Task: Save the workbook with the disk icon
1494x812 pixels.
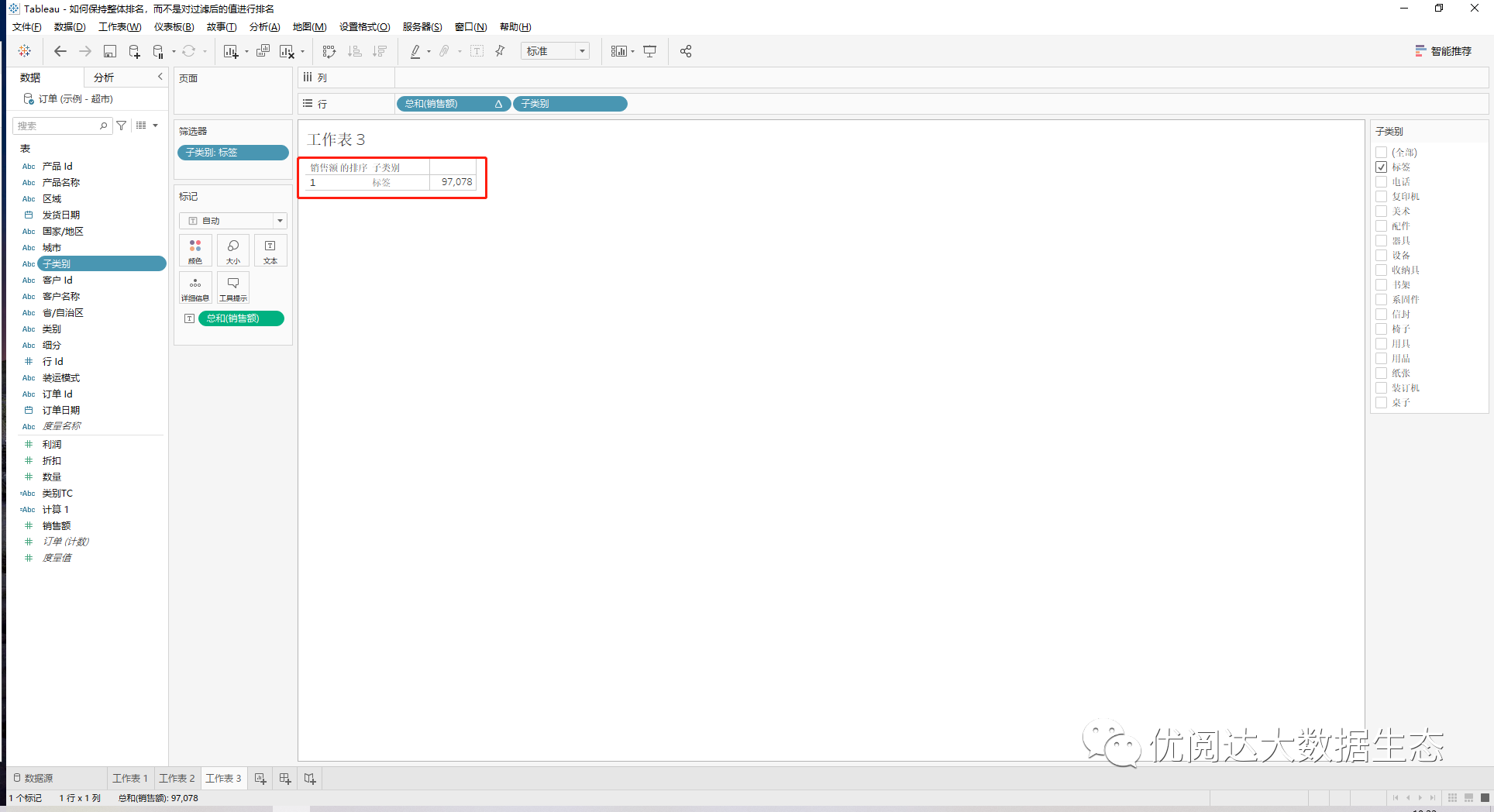Action: [110, 51]
